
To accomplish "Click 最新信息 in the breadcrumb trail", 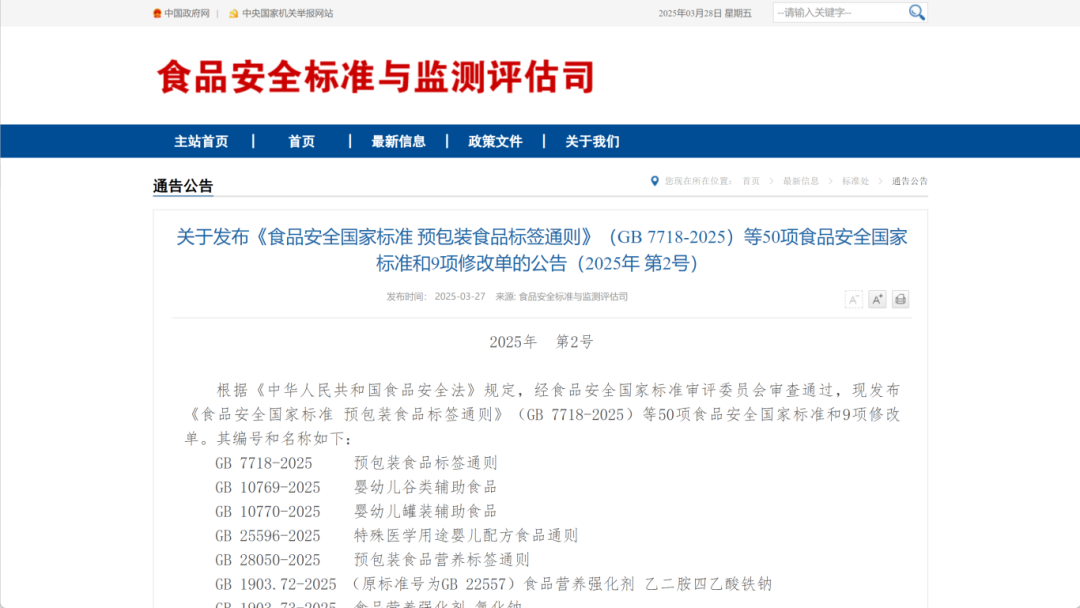I will (x=803, y=181).
